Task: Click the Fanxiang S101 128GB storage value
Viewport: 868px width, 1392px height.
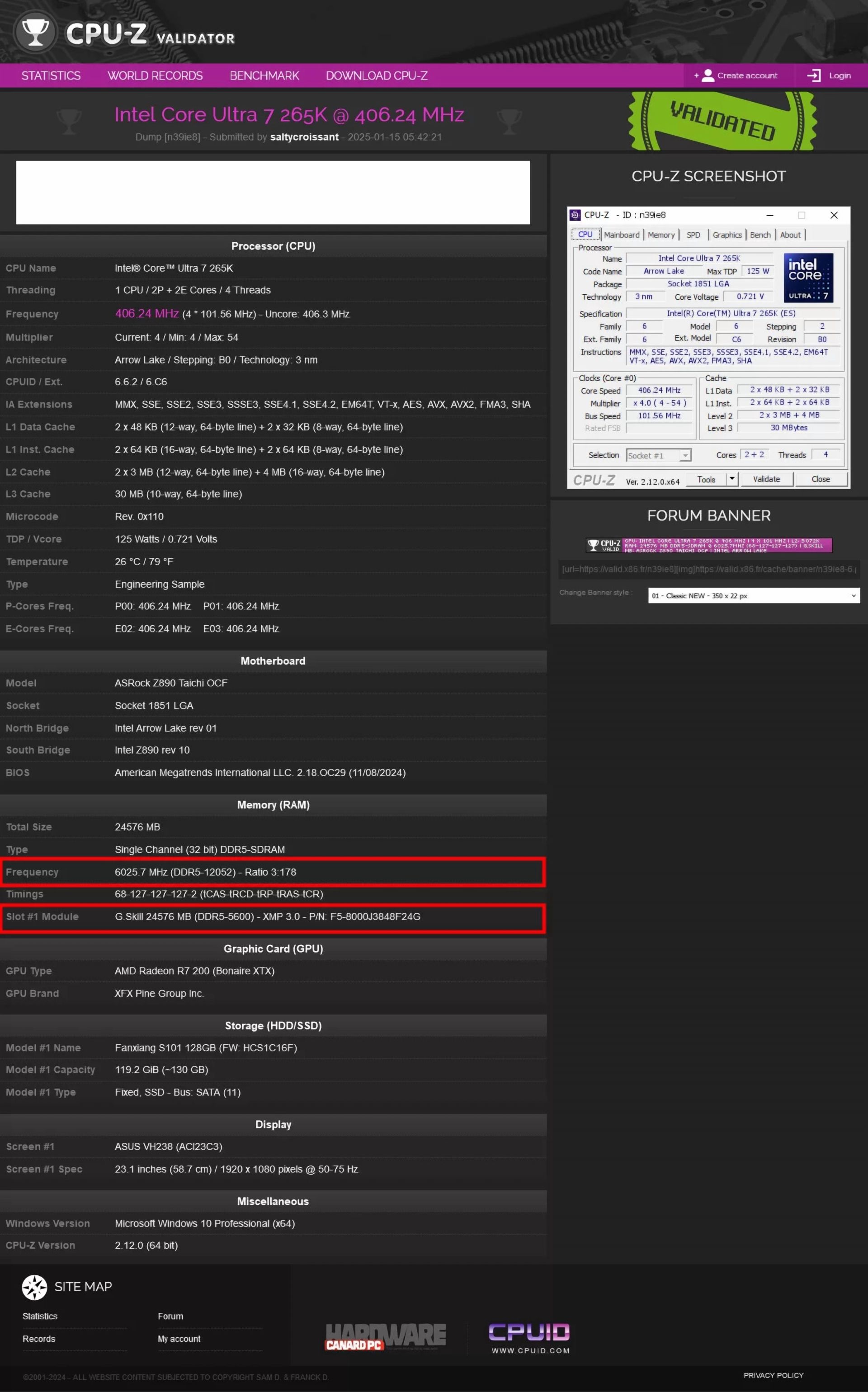Action: (x=206, y=1048)
